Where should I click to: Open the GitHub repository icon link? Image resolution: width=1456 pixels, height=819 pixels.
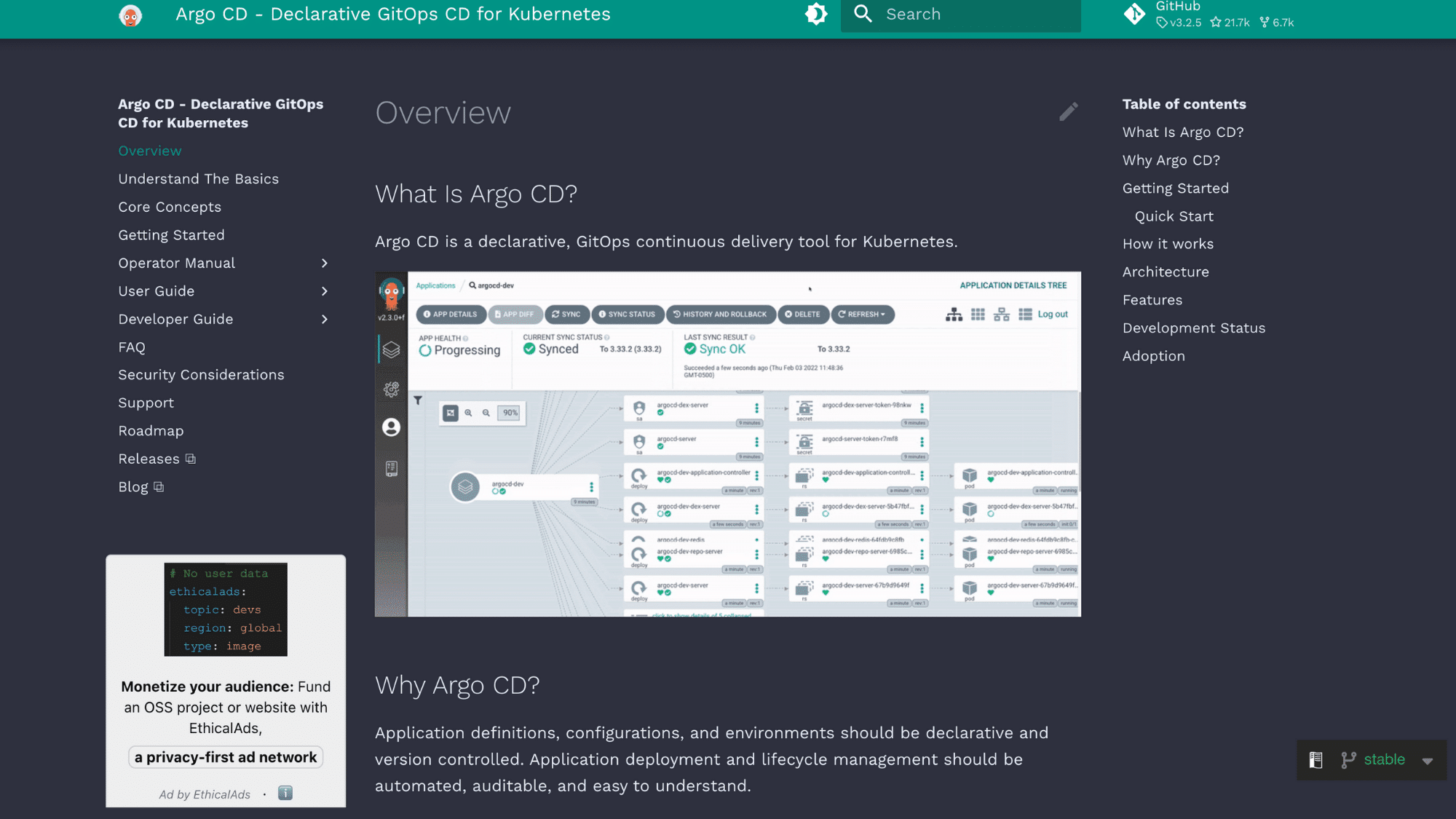[1134, 14]
